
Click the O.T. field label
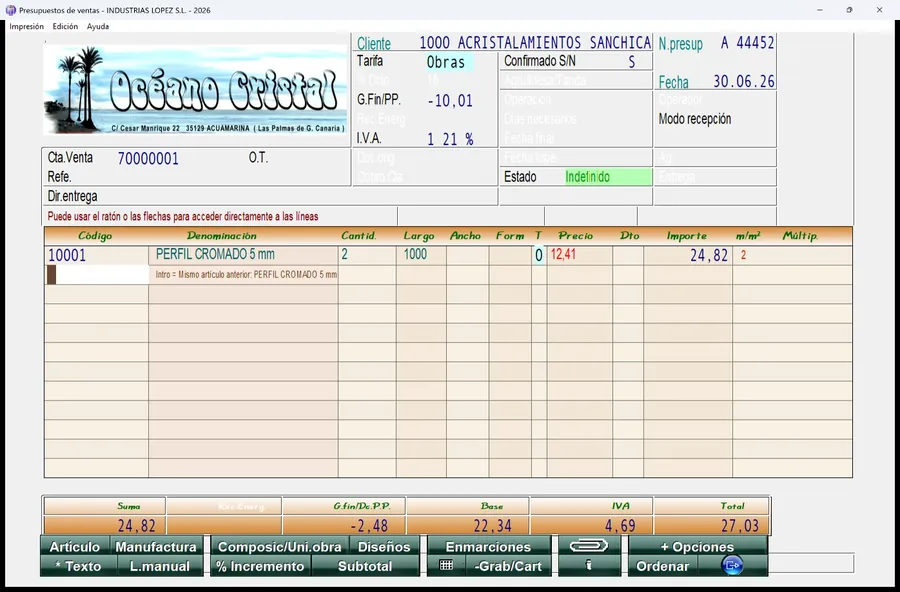pyautogui.click(x=258, y=157)
